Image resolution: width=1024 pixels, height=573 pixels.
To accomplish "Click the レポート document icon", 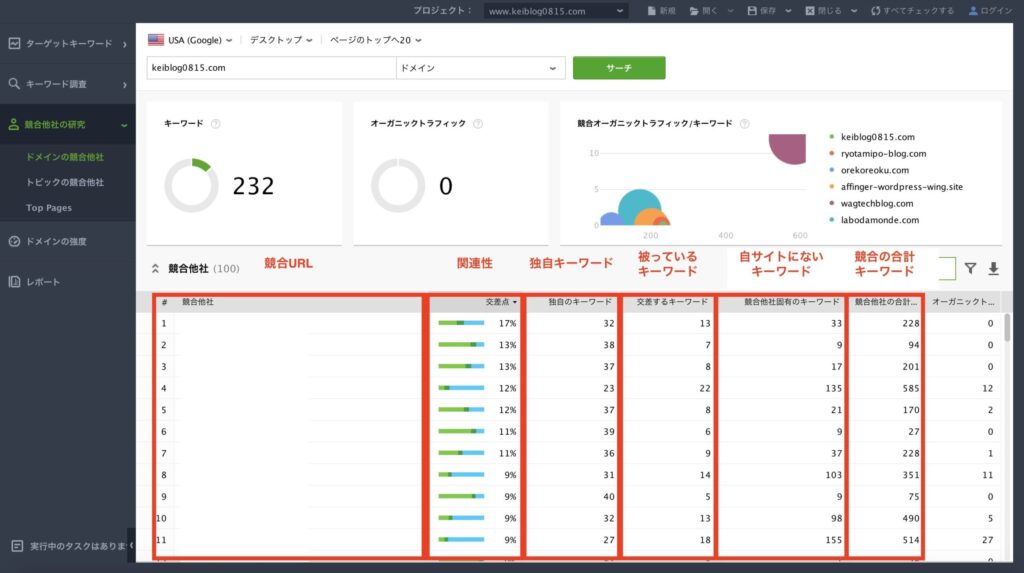I will [14, 282].
